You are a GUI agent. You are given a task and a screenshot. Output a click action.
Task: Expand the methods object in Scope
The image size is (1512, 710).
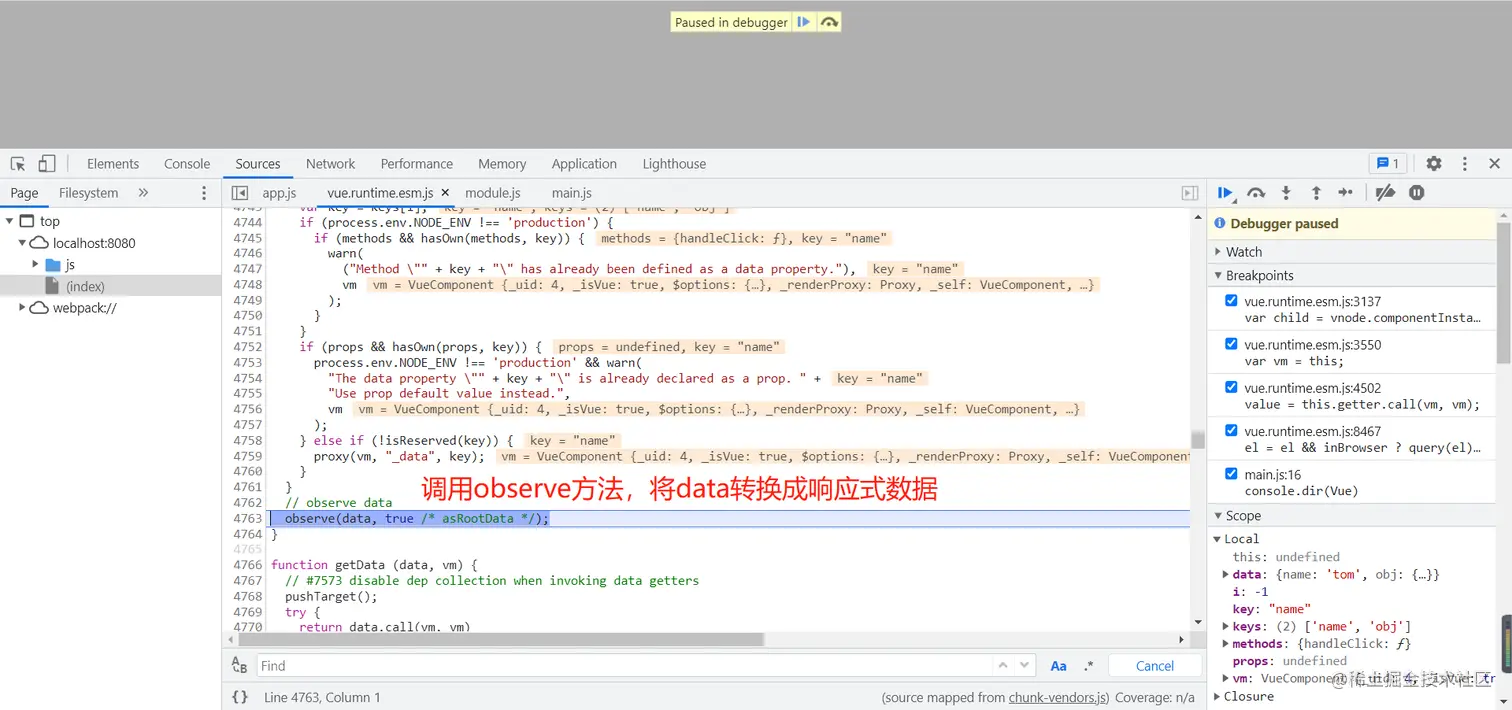coord(1226,644)
